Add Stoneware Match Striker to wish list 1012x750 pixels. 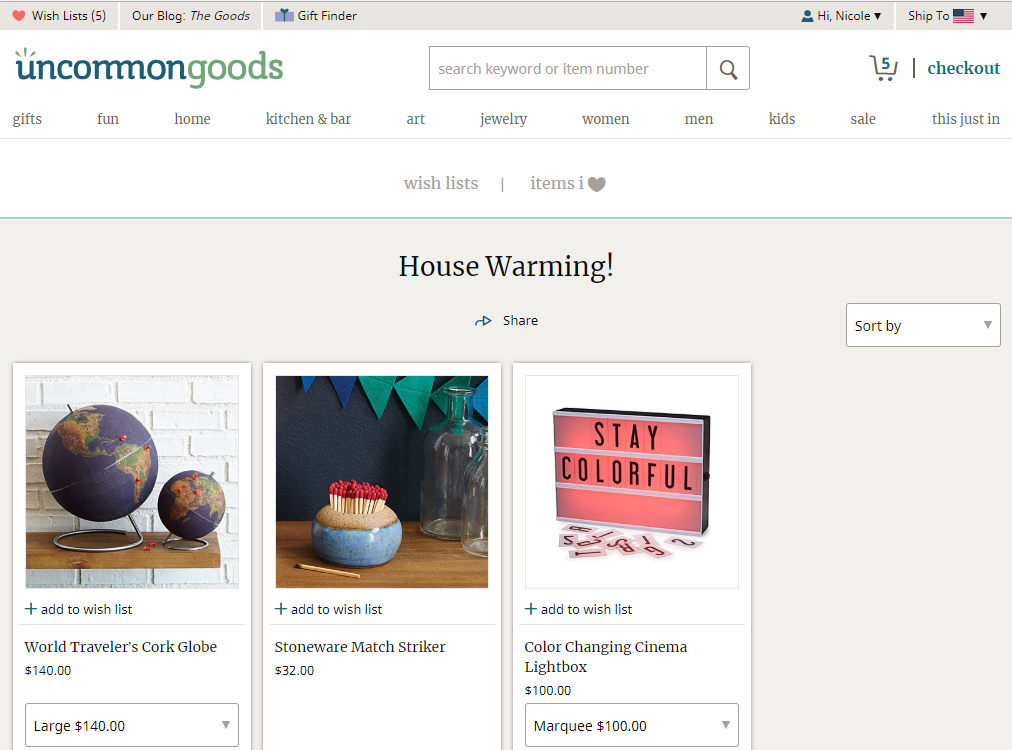[x=329, y=609]
